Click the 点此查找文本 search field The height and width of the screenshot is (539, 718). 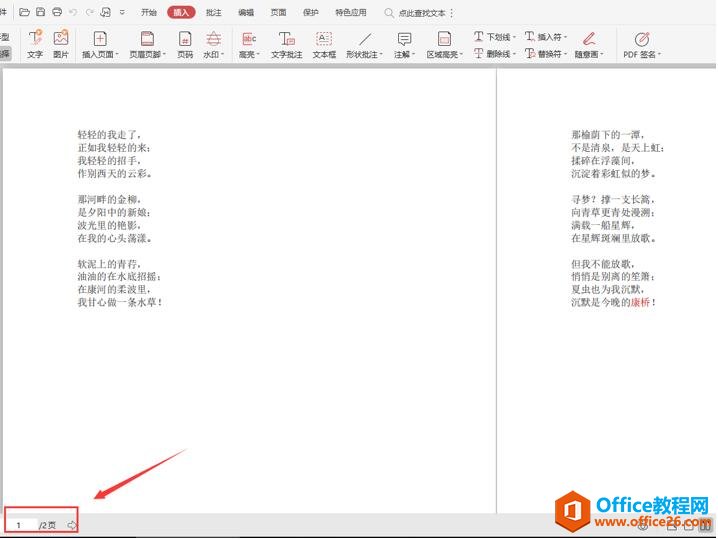coord(422,13)
